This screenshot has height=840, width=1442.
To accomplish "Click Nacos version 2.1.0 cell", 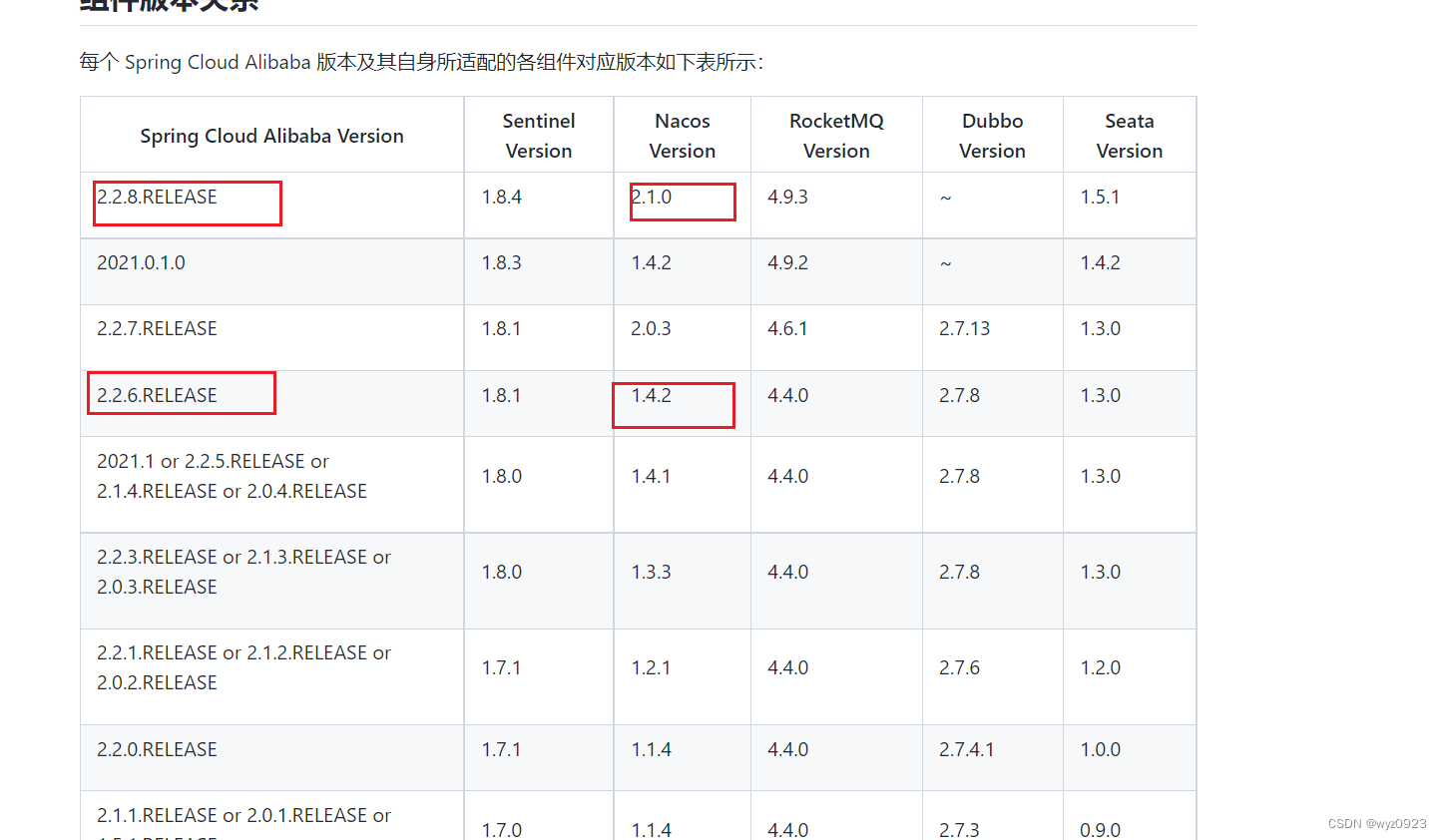I will (683, 206).
